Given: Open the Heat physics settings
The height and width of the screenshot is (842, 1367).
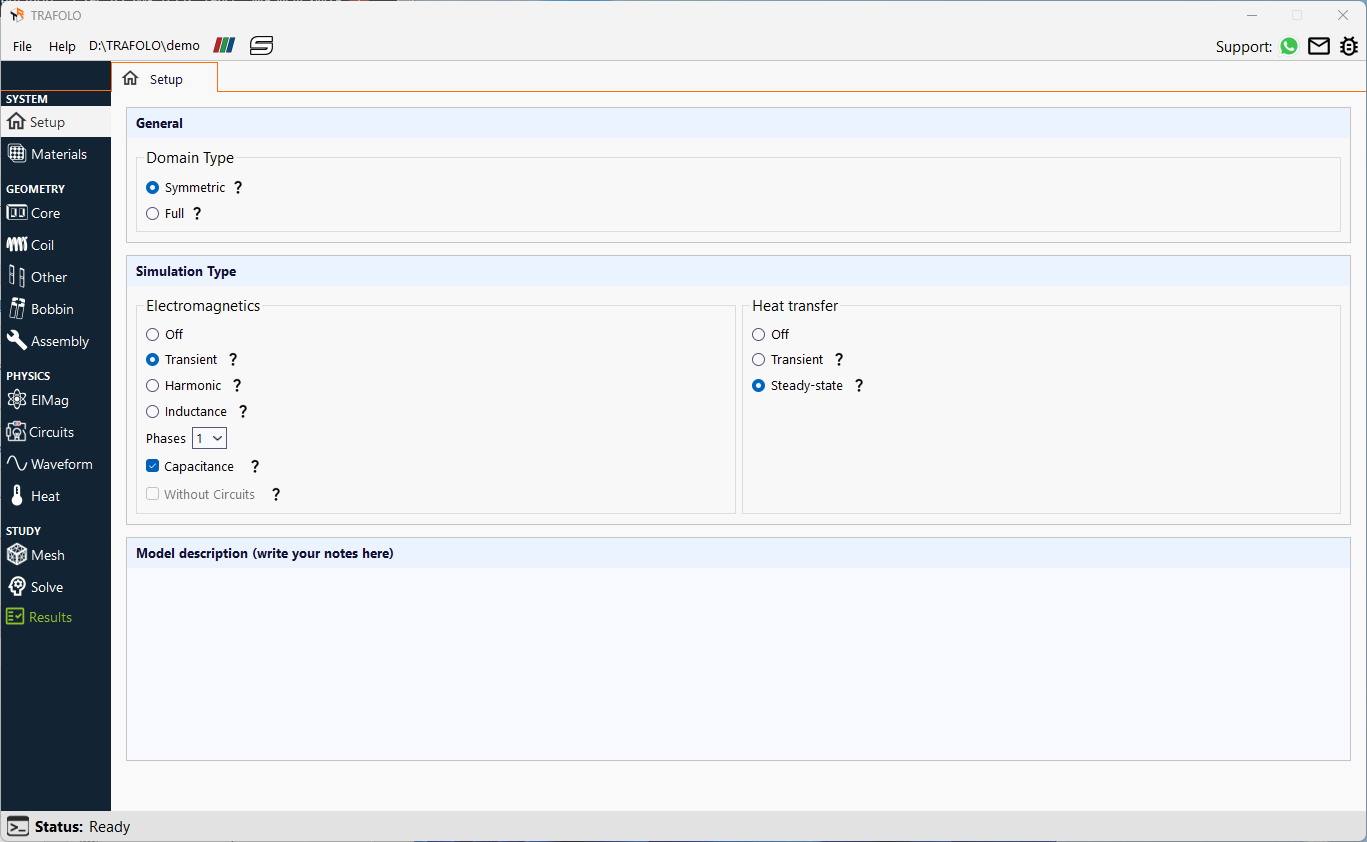Looking at the screenshot, I should pyautogui.click(x=45, y=496).
